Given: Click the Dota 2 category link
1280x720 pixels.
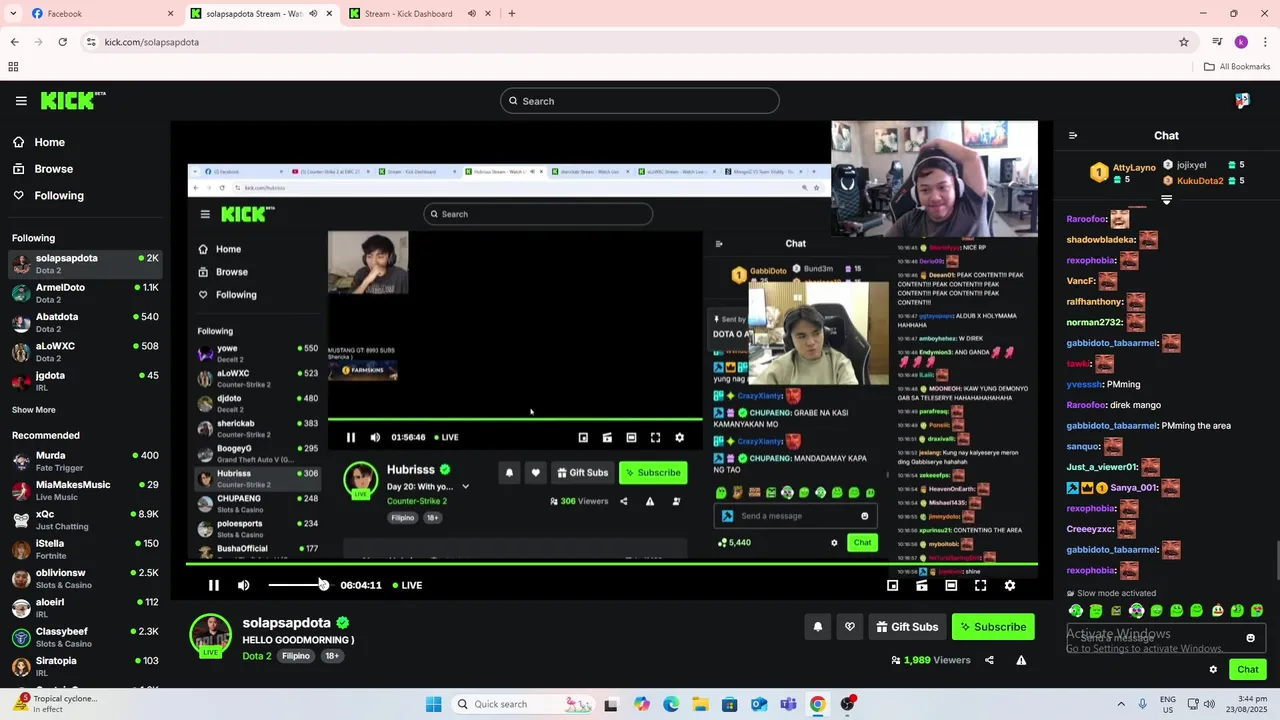Looking at the screenshot, I should point(257,656).
